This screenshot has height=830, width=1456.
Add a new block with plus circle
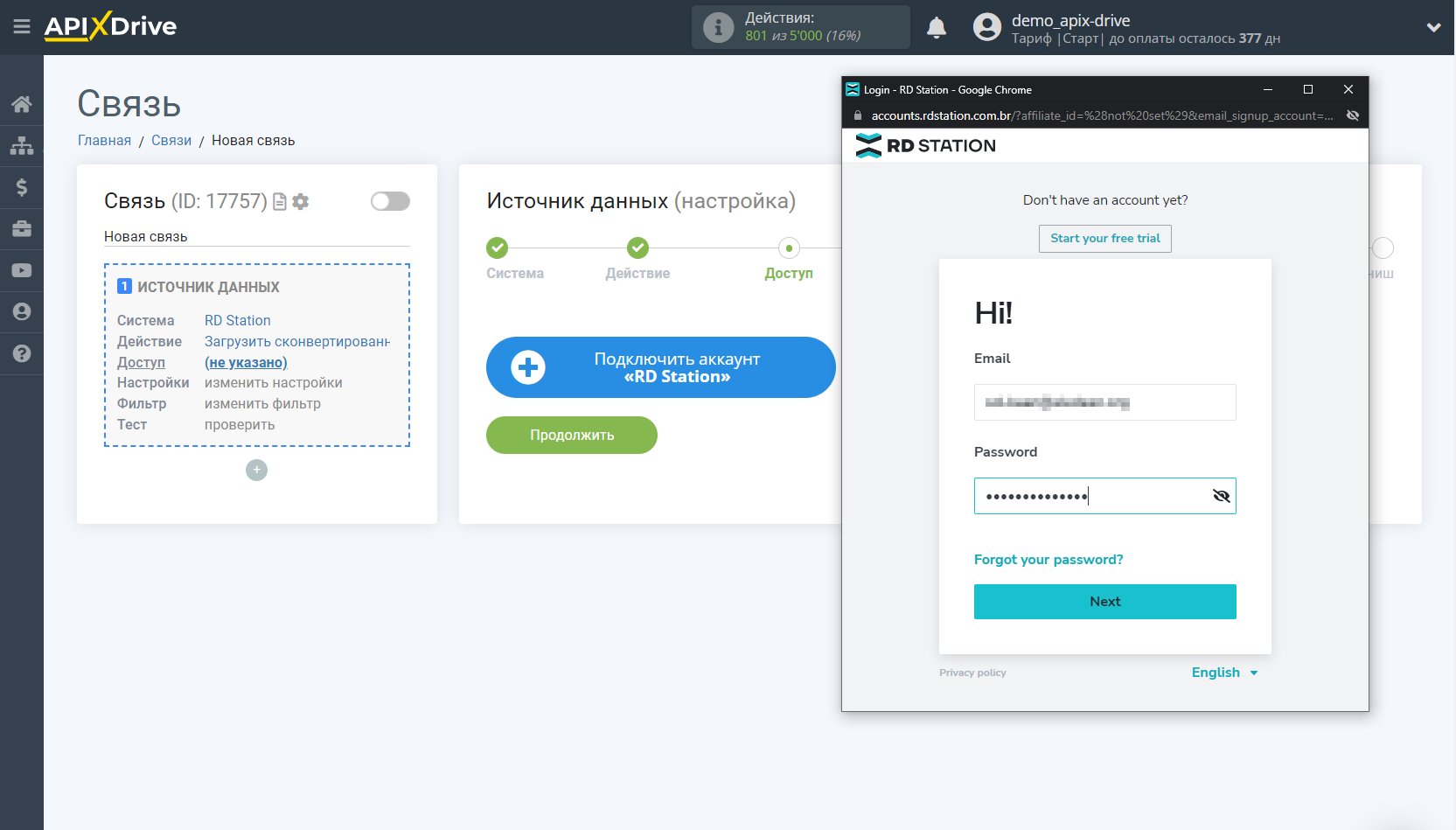[256, 471]
